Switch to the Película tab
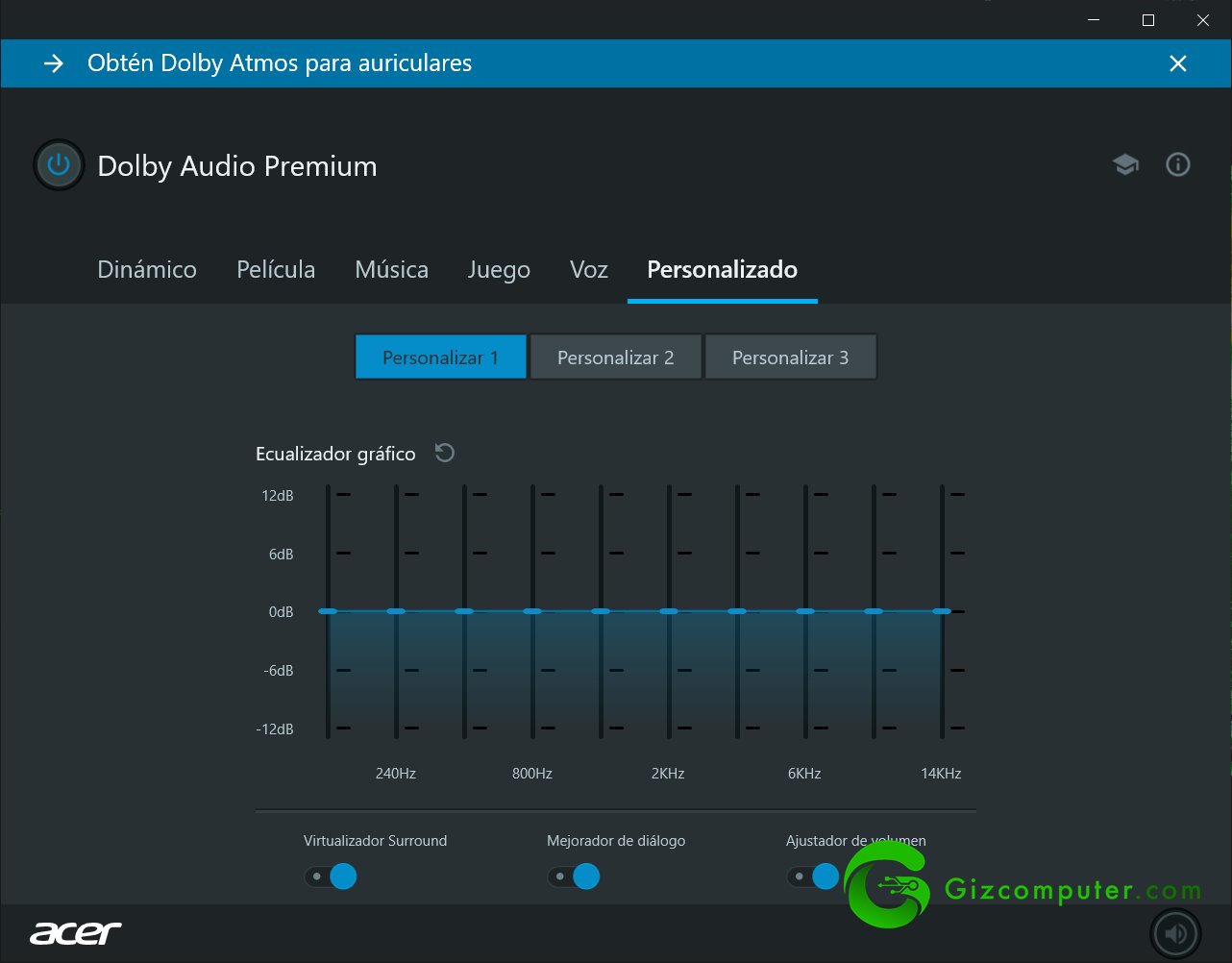This screenshot has height=963, width=1232. 276,270
